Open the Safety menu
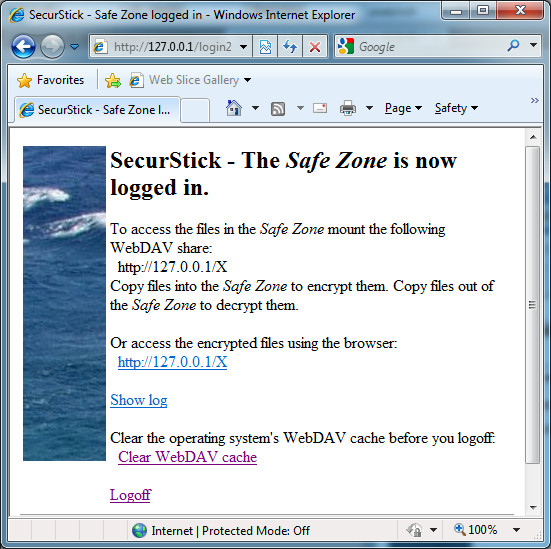This screenshot has width=551, height=549. point(456,108)
